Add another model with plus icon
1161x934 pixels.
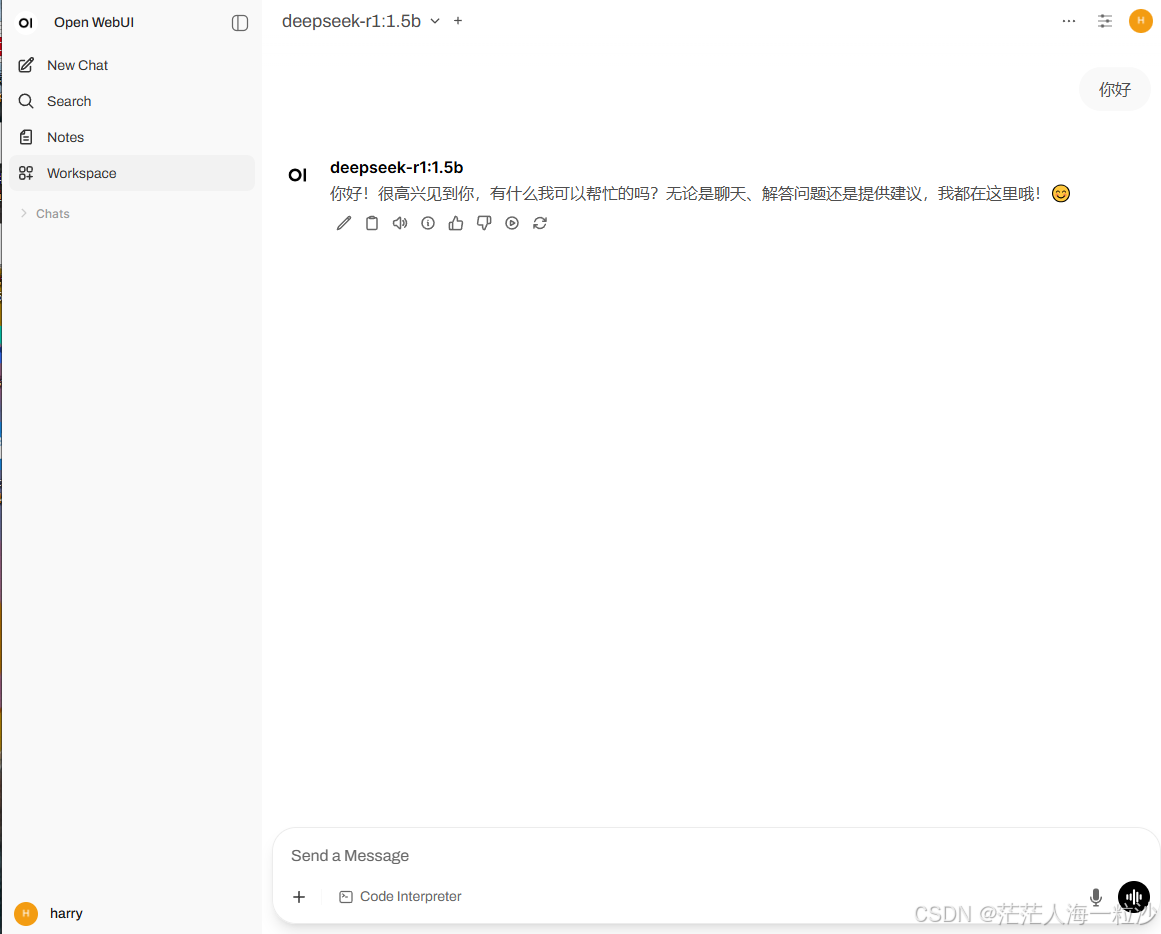(458, 21)
